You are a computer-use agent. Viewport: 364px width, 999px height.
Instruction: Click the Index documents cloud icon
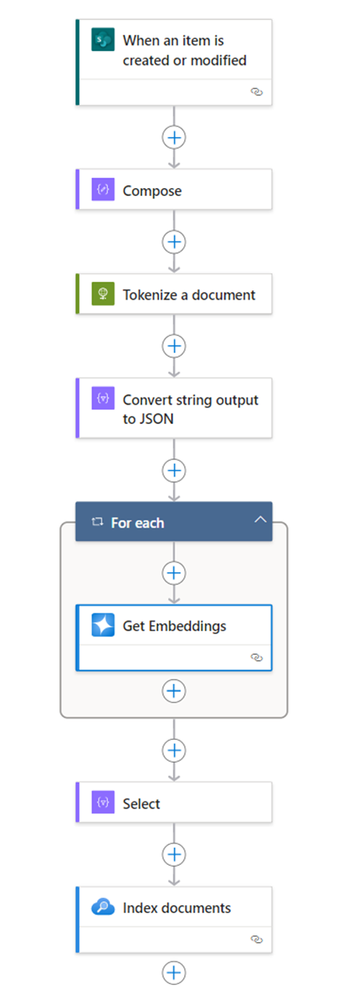tap(103, 907)
